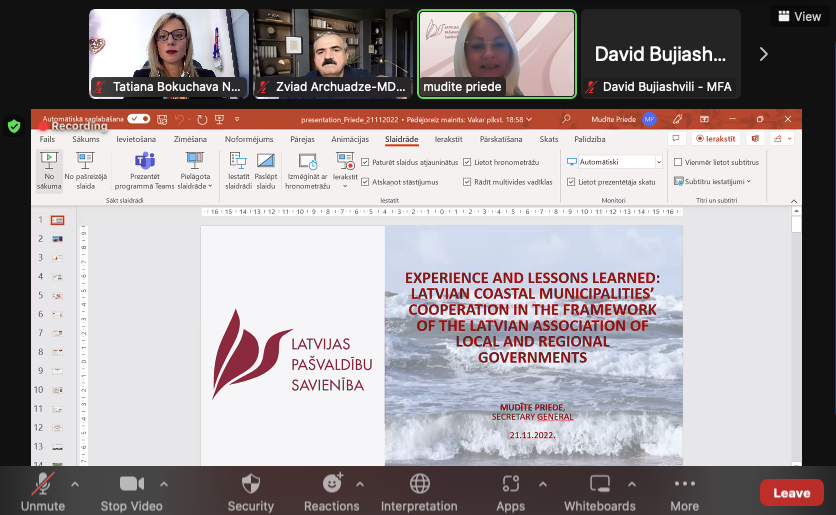Toggle Lietot prezentētāja skatu checkbox
This screenshot has height=515, width=836.
point(570,182)
